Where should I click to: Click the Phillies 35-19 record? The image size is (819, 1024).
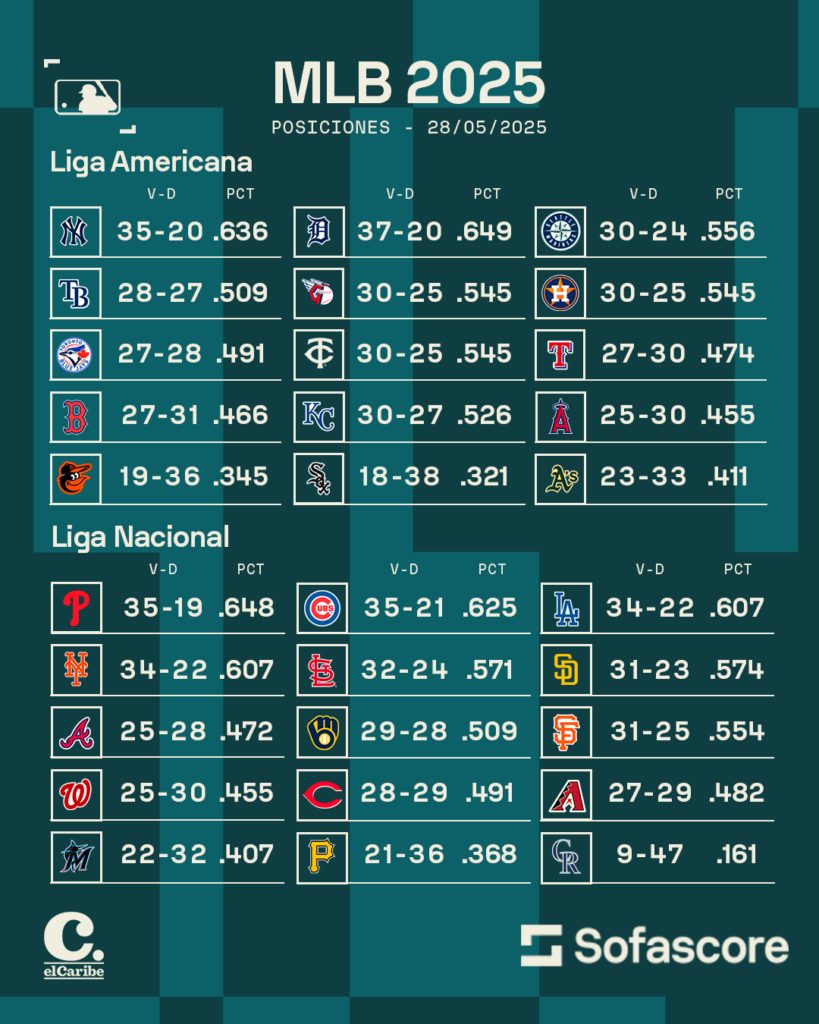[164, 608]
